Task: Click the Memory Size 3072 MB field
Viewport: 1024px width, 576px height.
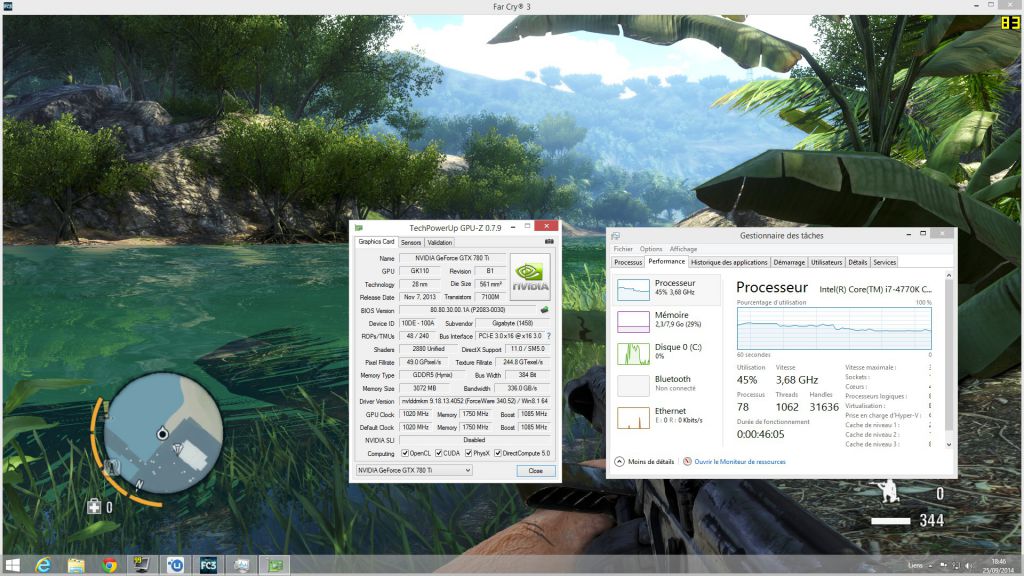Action: (424, 388)
